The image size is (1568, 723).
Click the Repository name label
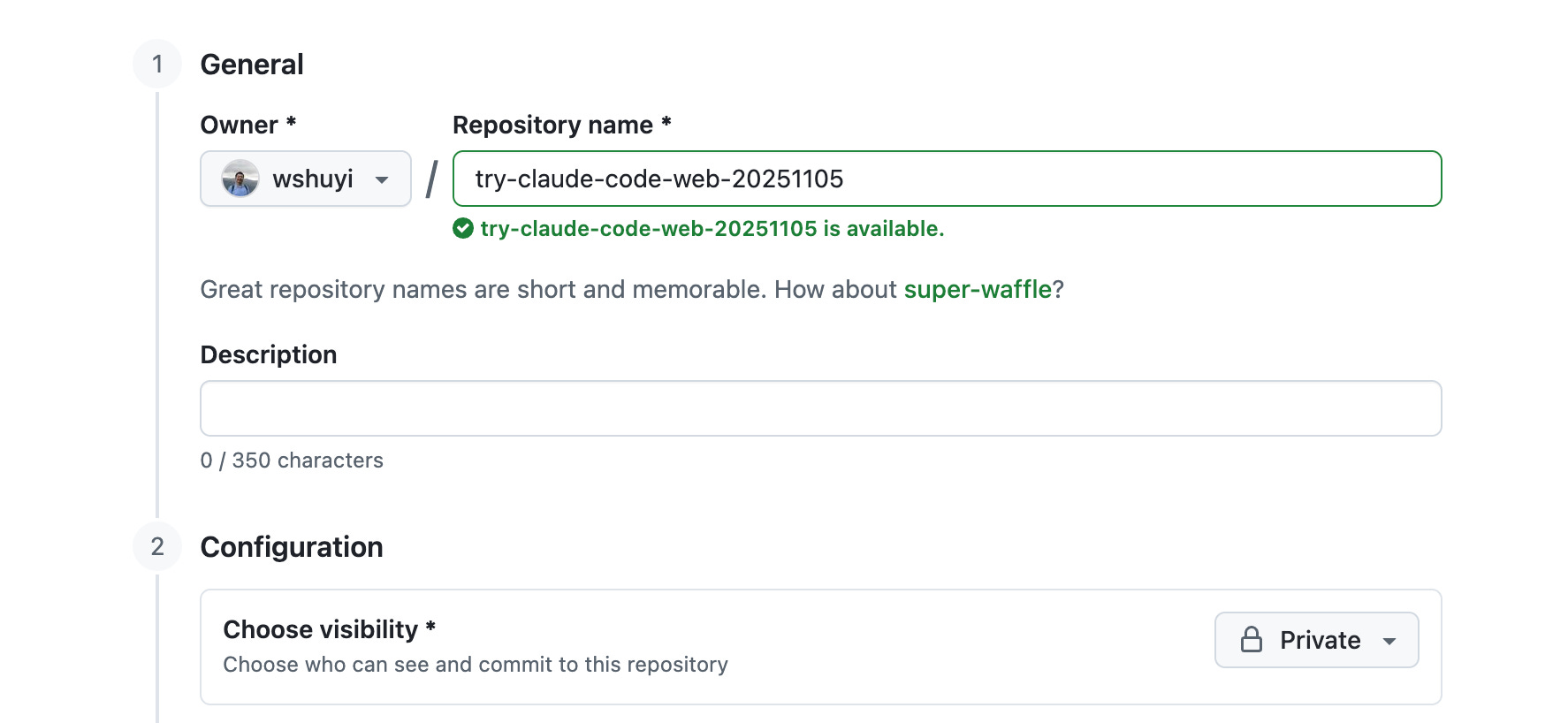(x=562, y=125)
